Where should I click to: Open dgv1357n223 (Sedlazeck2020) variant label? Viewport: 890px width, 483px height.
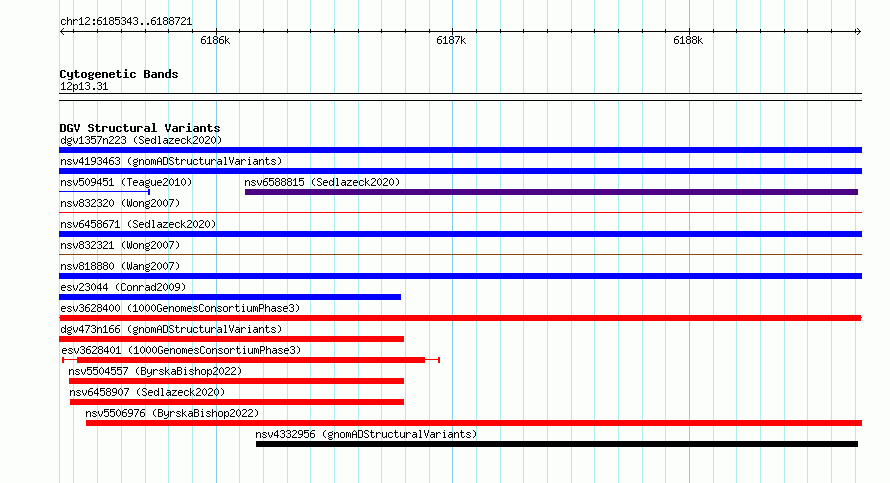pyautogui.click(x=141, y=140)
